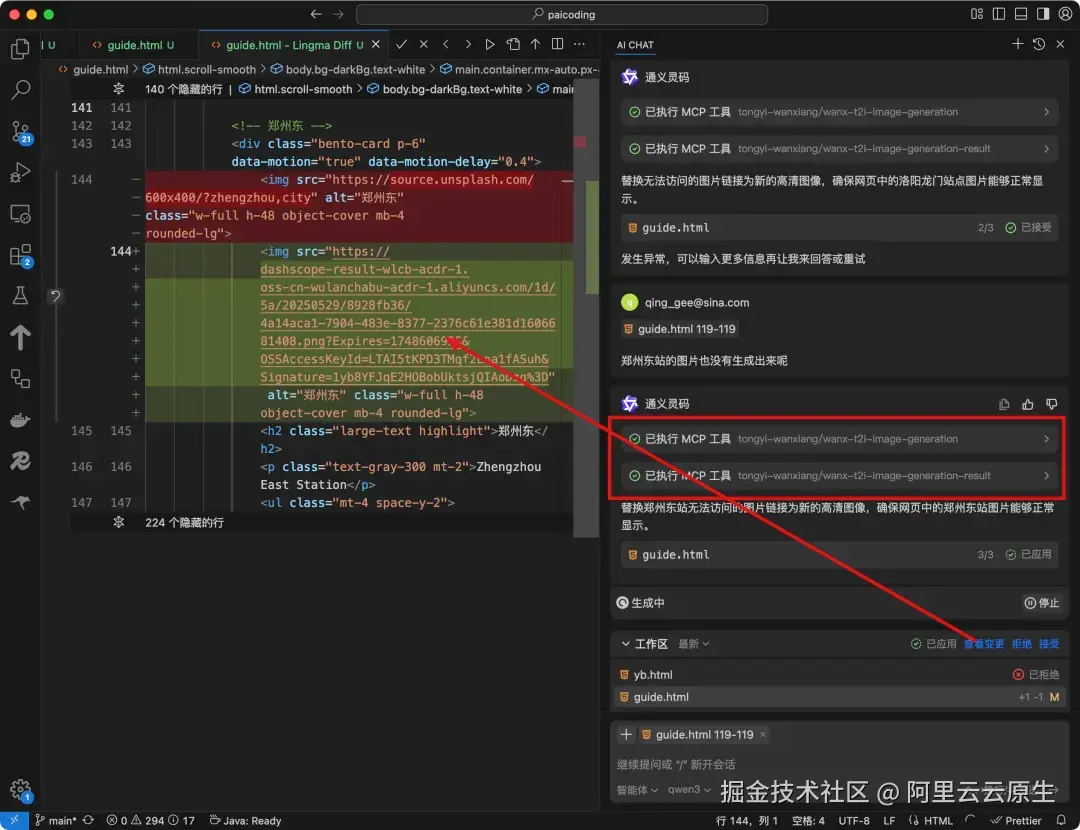Toggle secondary sidebar layout icon
Viewport: 1080px width, 830px height.
pyautogui.click(x=1043, y=14)
